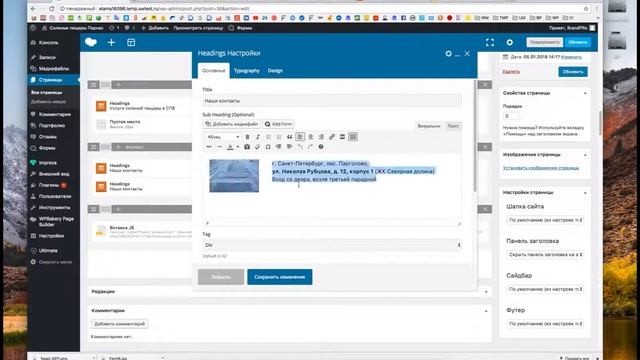Screen dimensions: 640x360
Task: Open Сайдбар dropdown
Action: click(545, 289)
